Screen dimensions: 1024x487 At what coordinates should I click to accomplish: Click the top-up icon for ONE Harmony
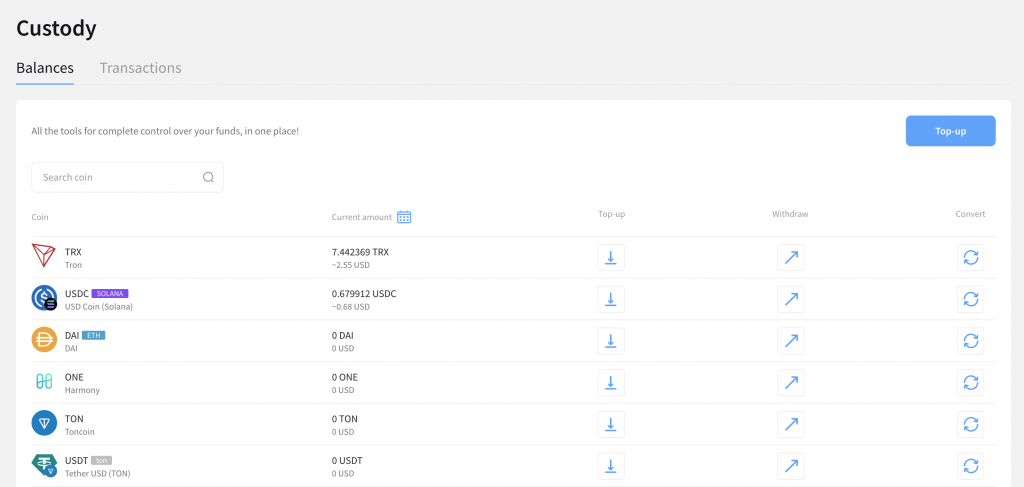[x=611, y=382]
